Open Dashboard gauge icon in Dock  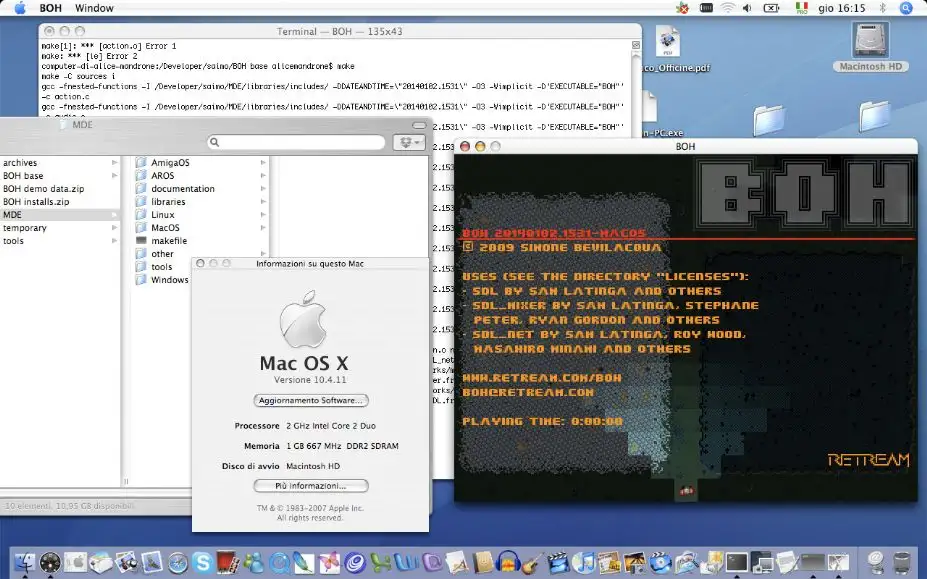tap(50, 562)
